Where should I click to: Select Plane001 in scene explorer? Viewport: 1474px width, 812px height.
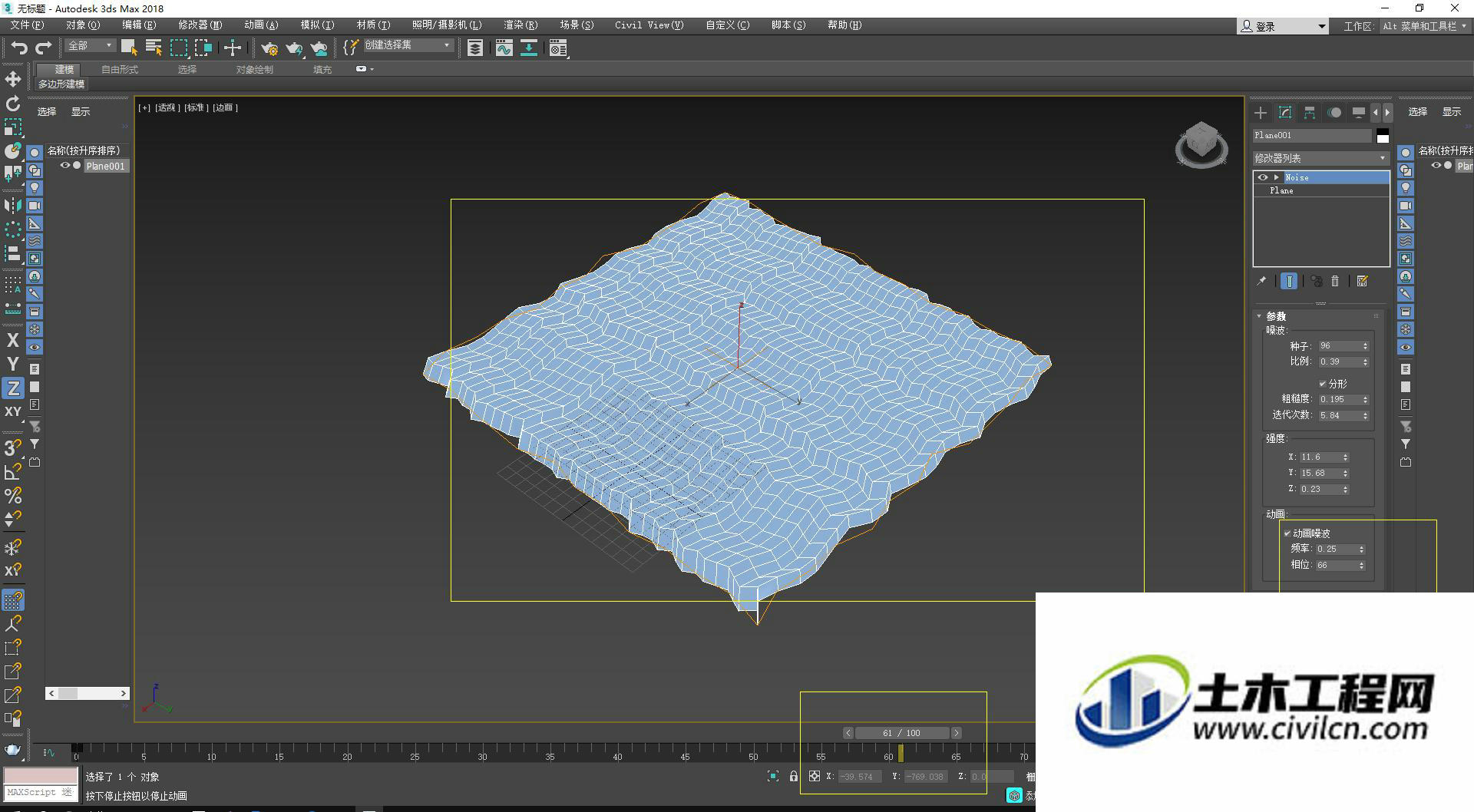(105, 166)
